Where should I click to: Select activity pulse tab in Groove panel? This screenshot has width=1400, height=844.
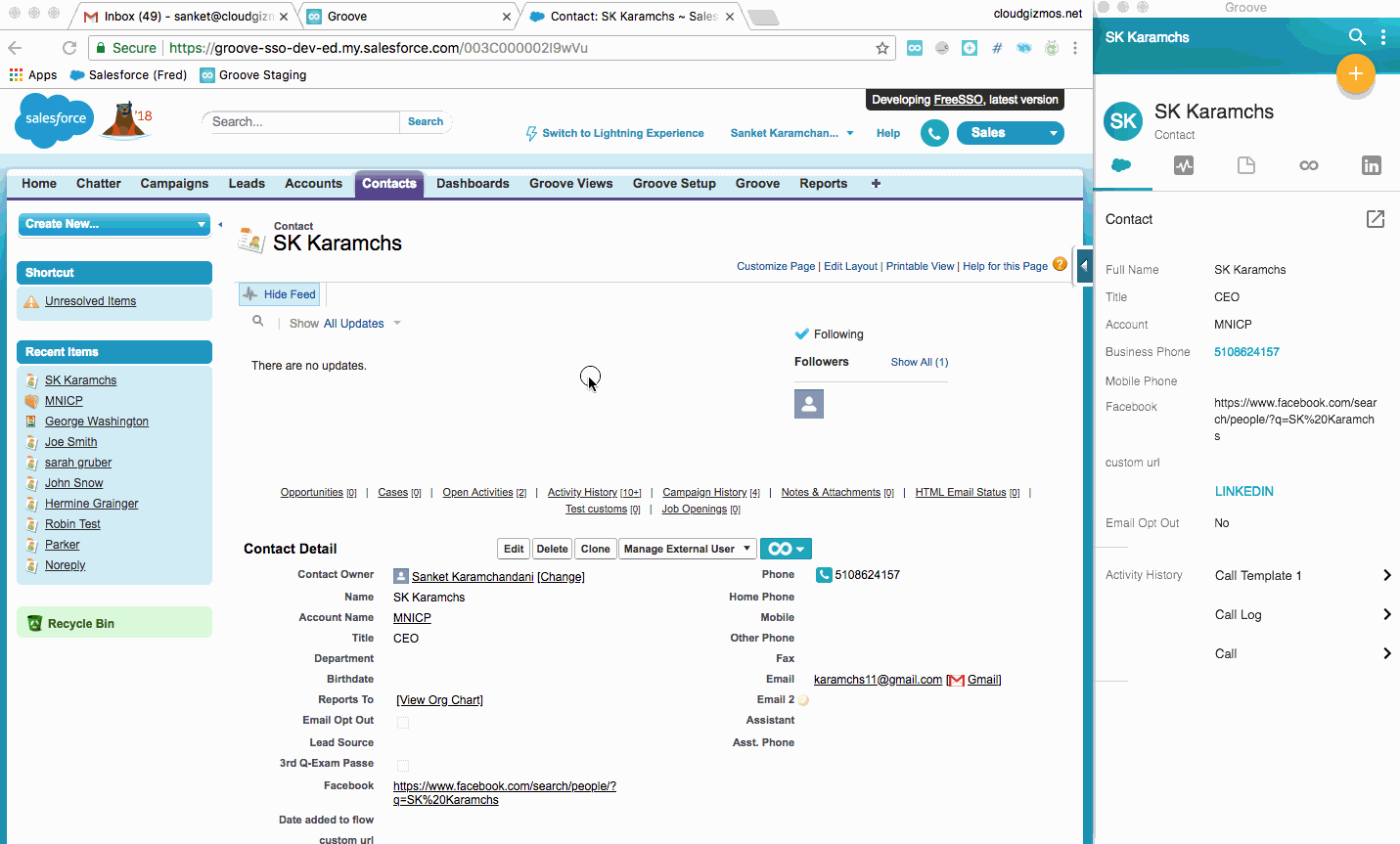pos(1184,165)
